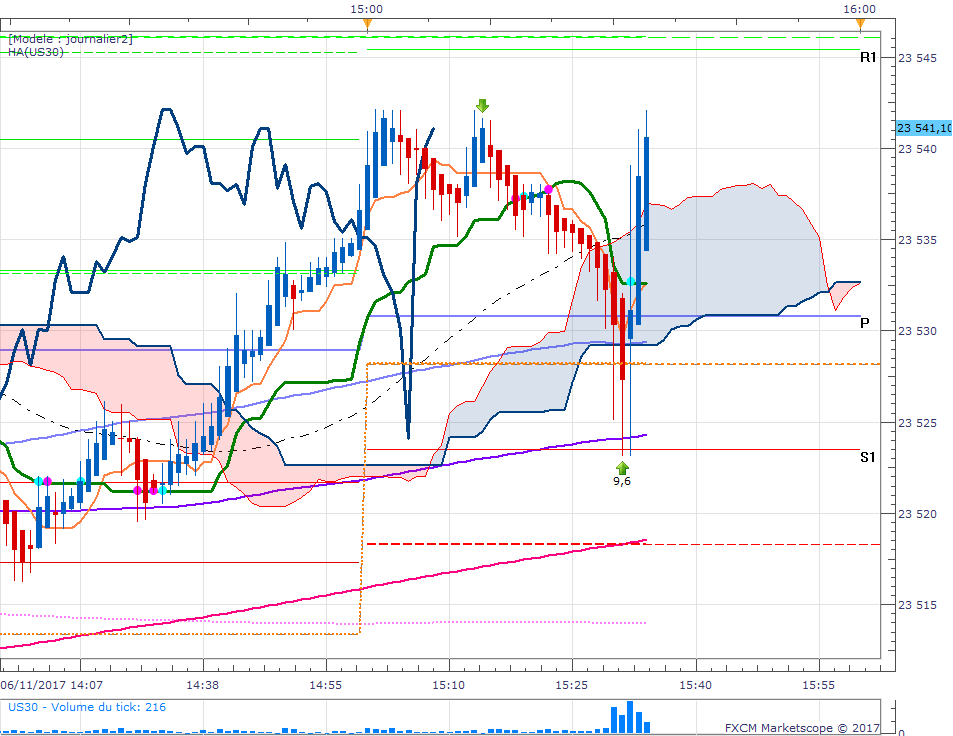This screenshot has height=736, width=953.
Task: Click the 23 515 price axis label
Action: (x=918, y=605)
